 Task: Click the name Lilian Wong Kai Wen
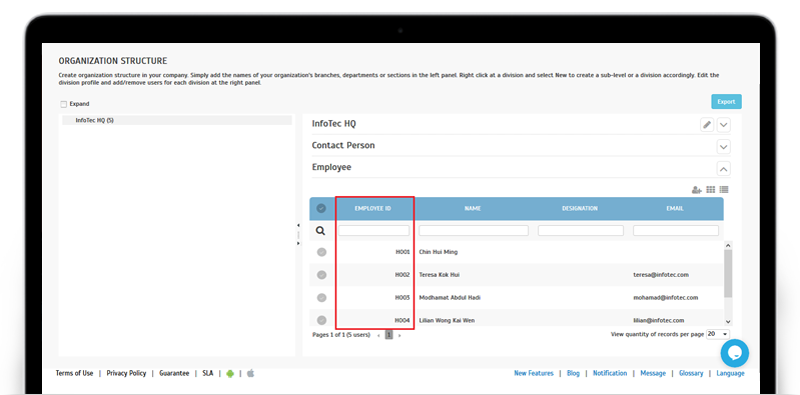(x=447, y=320)
